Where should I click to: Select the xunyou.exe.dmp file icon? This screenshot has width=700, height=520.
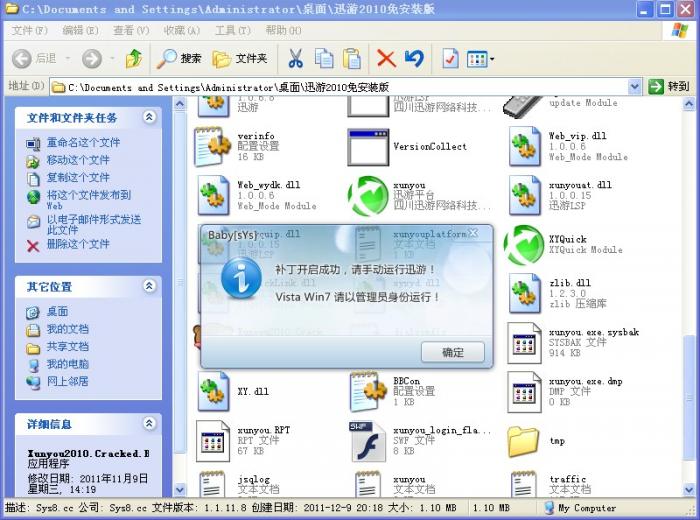pos(524,392)
